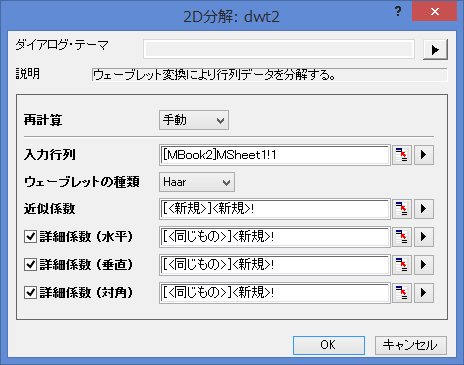Image resolution: width=464 pixels, height=365 pixels.
Task: Open arrow menu next to 入力行列 field
Action: [424, 155]
